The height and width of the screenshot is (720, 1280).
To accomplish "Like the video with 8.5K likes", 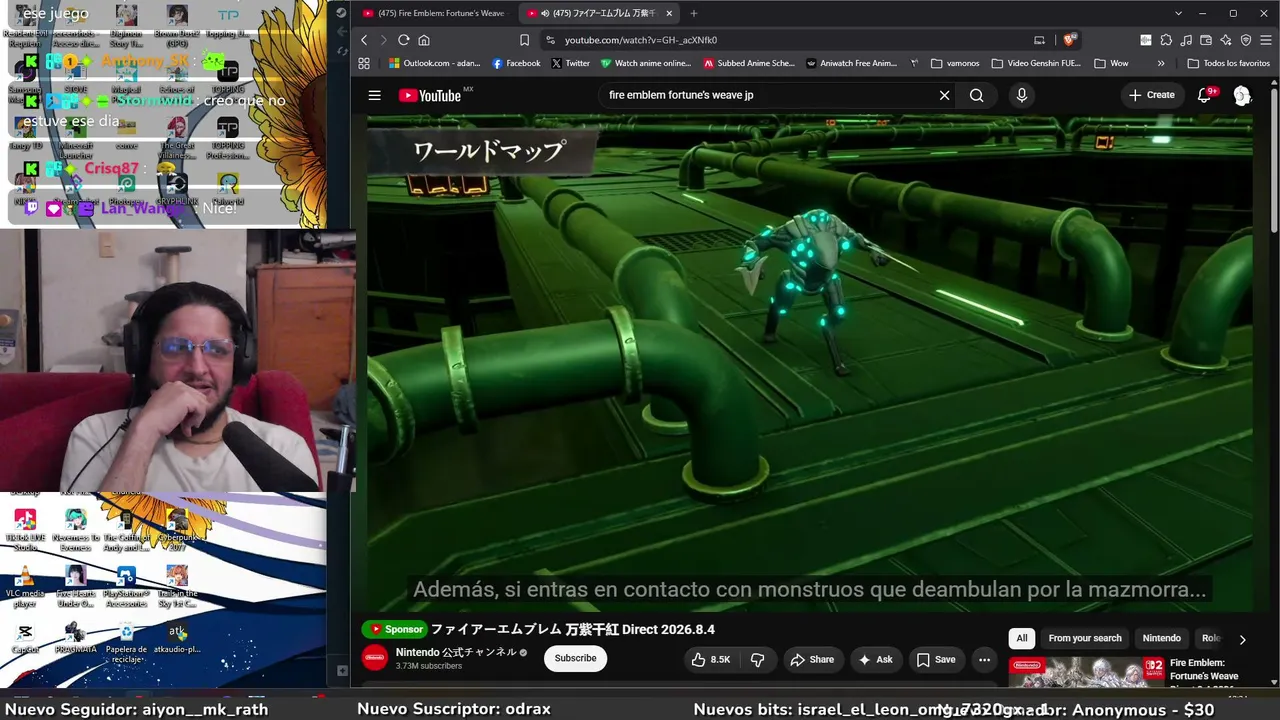I will click(x=710, y=660).
